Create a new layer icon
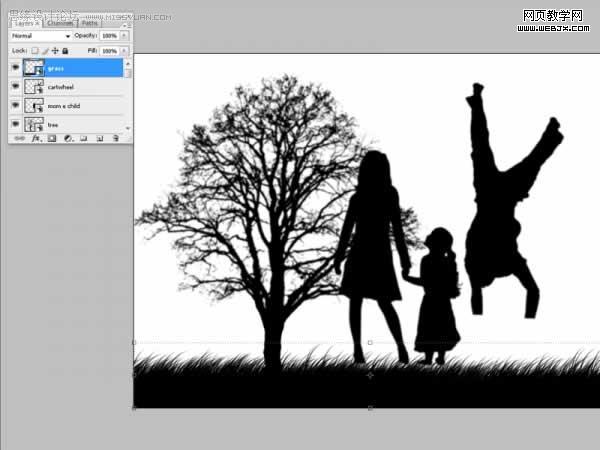Screen dimensions: 600x450 point(99,138)
